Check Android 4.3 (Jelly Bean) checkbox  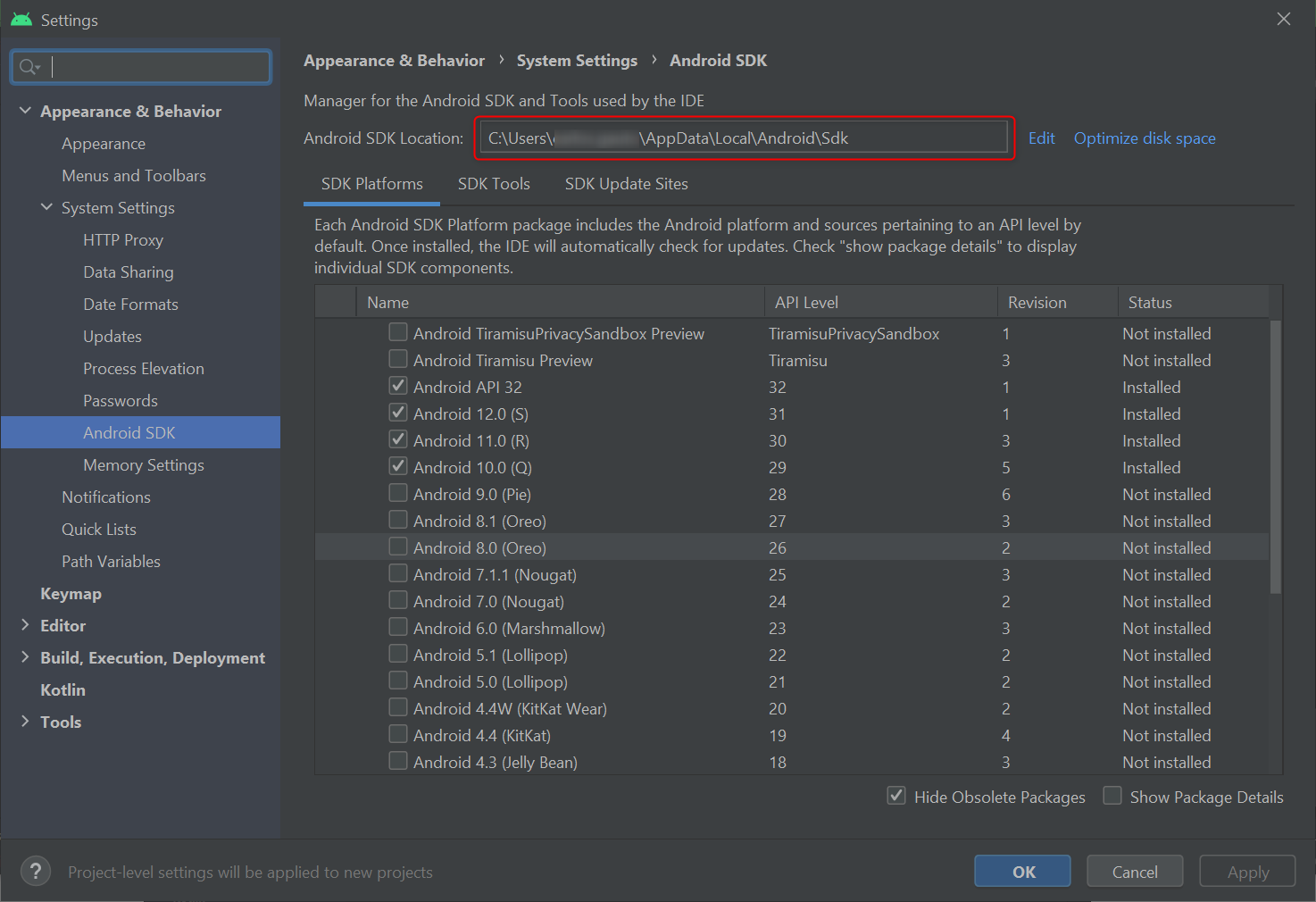point(398,761)
